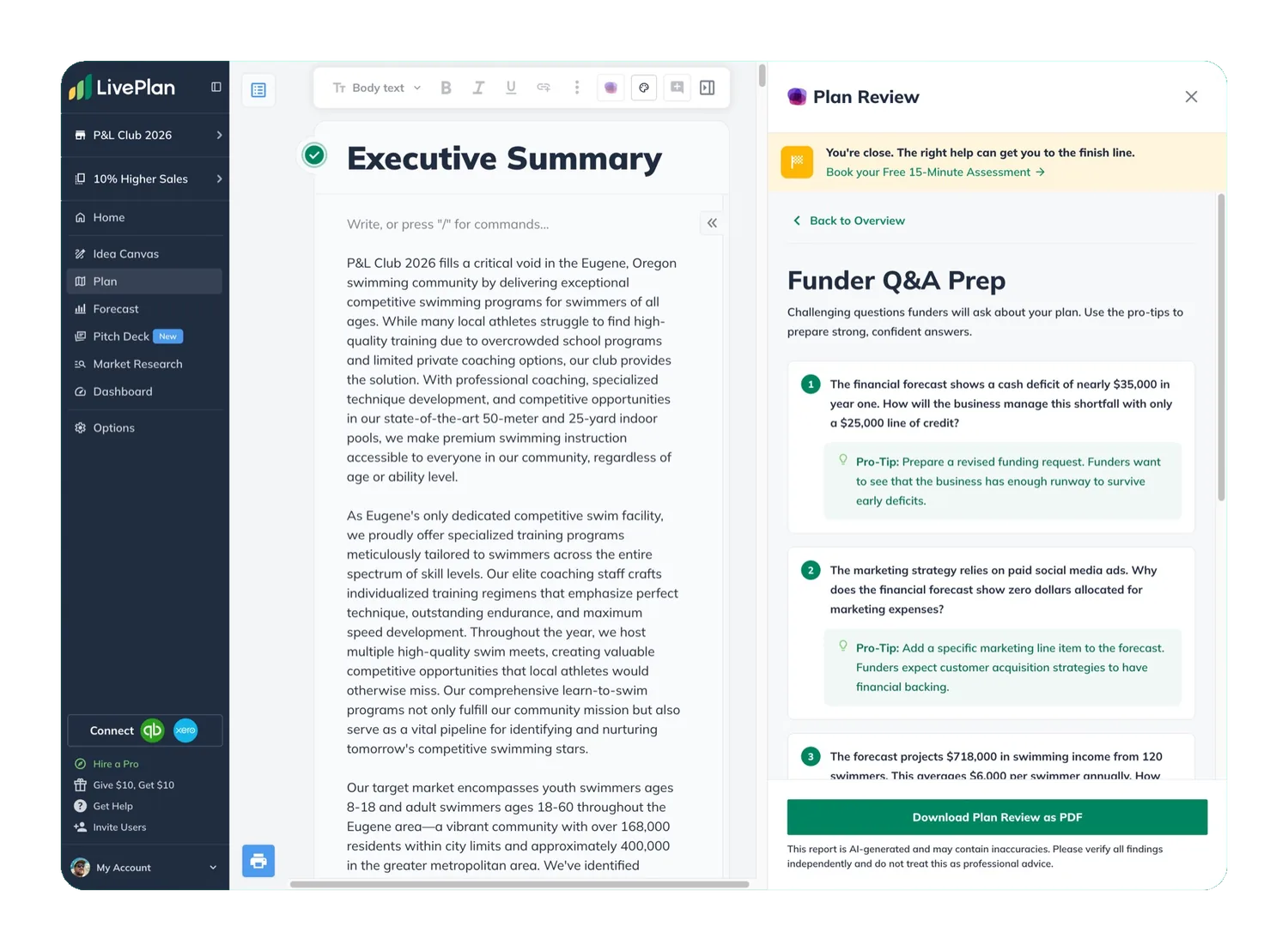Viewport: 1288px width, 951px height.
Task: Click the orange flag banner icon
Action: 797,161
